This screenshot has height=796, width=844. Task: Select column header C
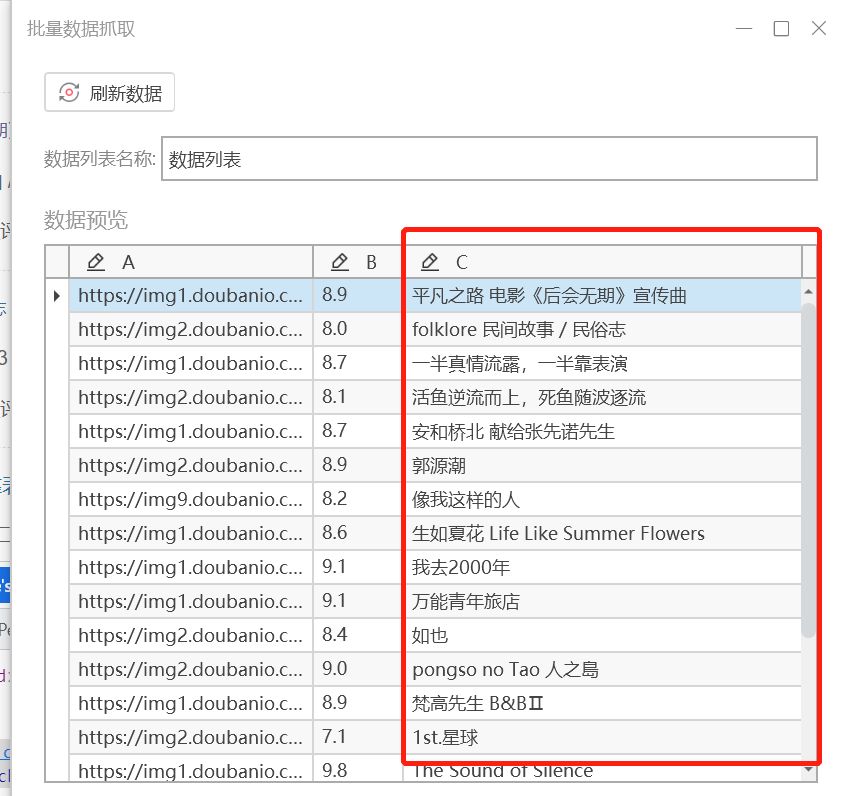click(602, 262)
